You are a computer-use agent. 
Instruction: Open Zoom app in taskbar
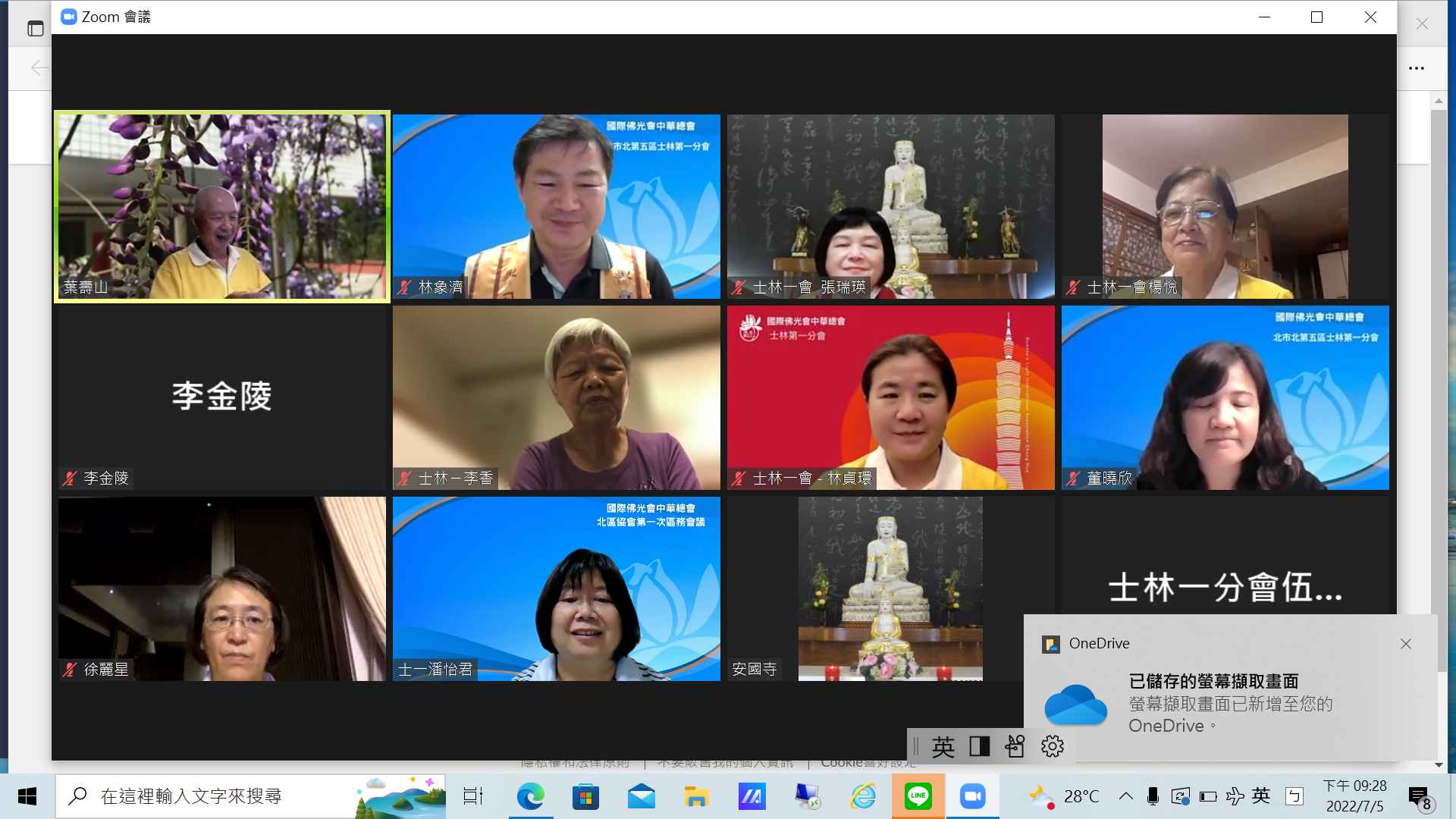(972, 796)
